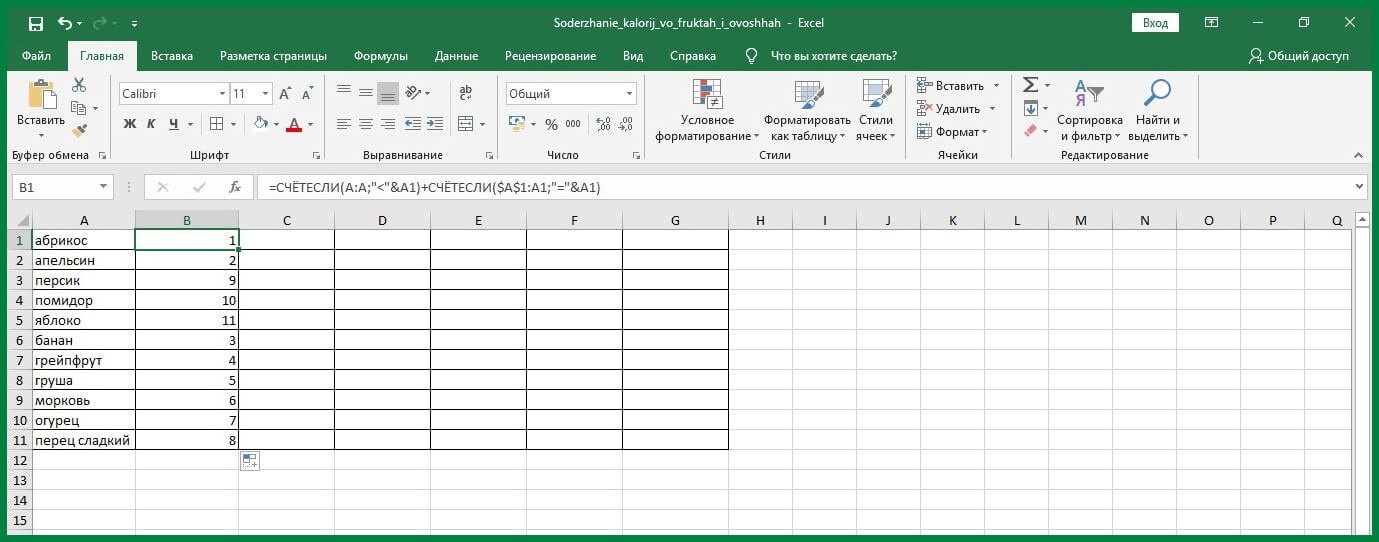Viewport: 1379px width, 542px height.
Task: Click the Orientation angled text icon
Action: pos(414,93)
